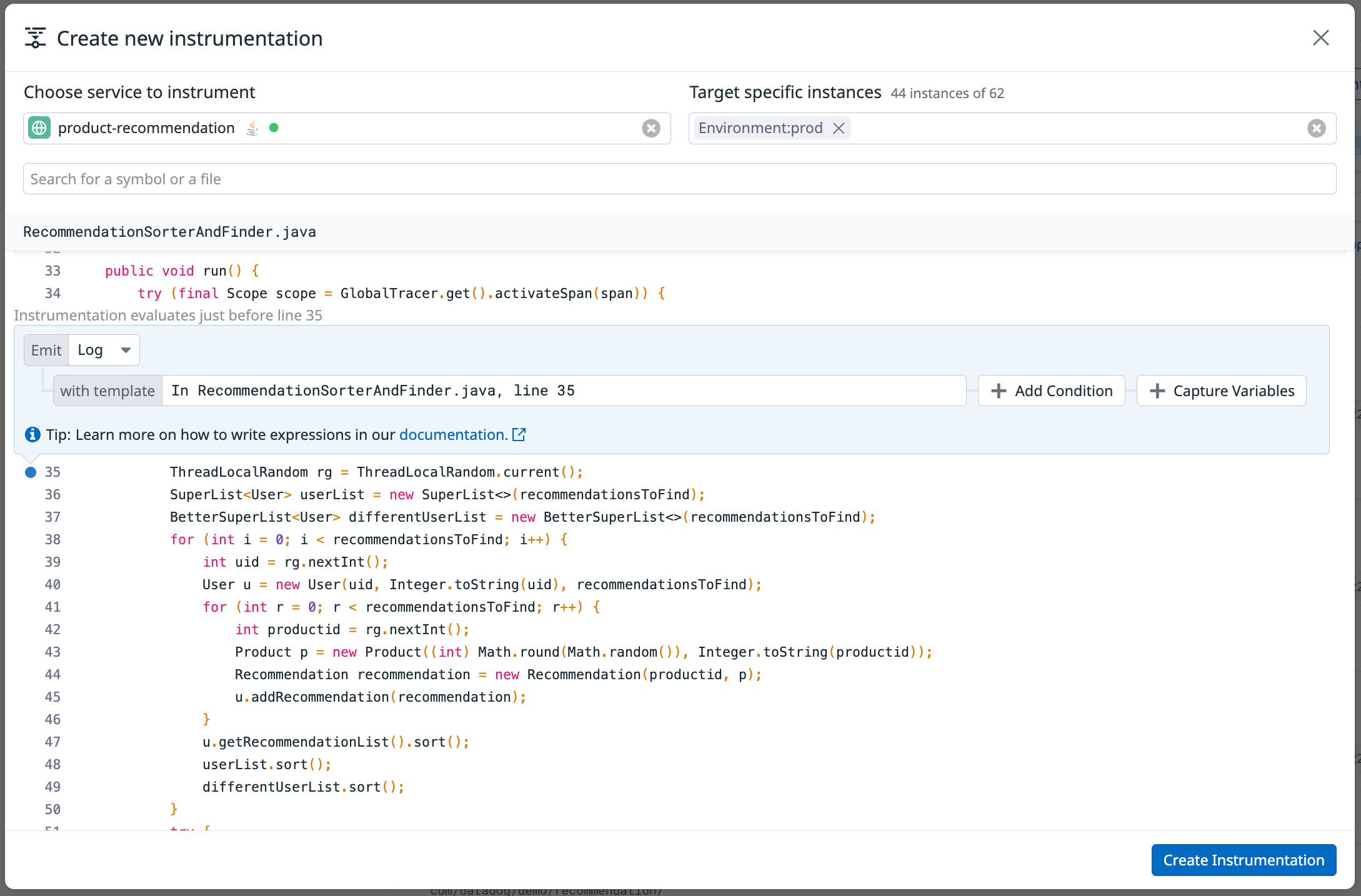Toggle the blue probe marker on line 35
This screenshot has height=896, width=1361.
coord(31,472)
